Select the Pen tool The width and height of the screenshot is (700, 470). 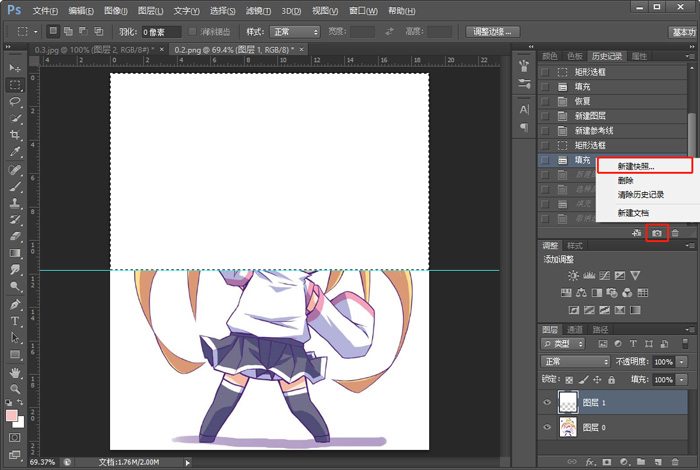pos(15,304)
